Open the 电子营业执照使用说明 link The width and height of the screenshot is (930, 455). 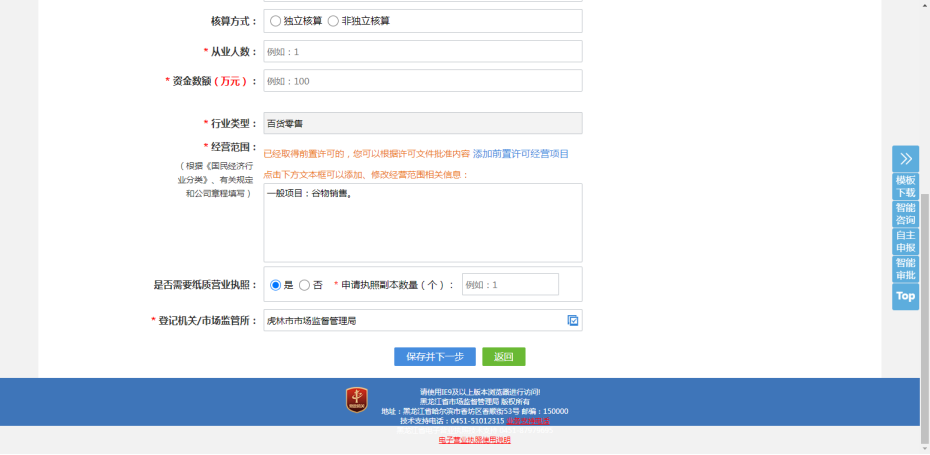tap(474, 440)
